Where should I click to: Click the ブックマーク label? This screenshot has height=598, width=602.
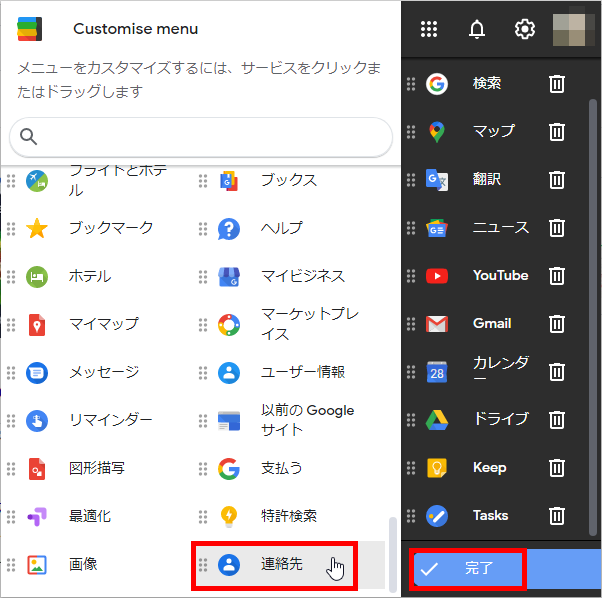[111, 228]
